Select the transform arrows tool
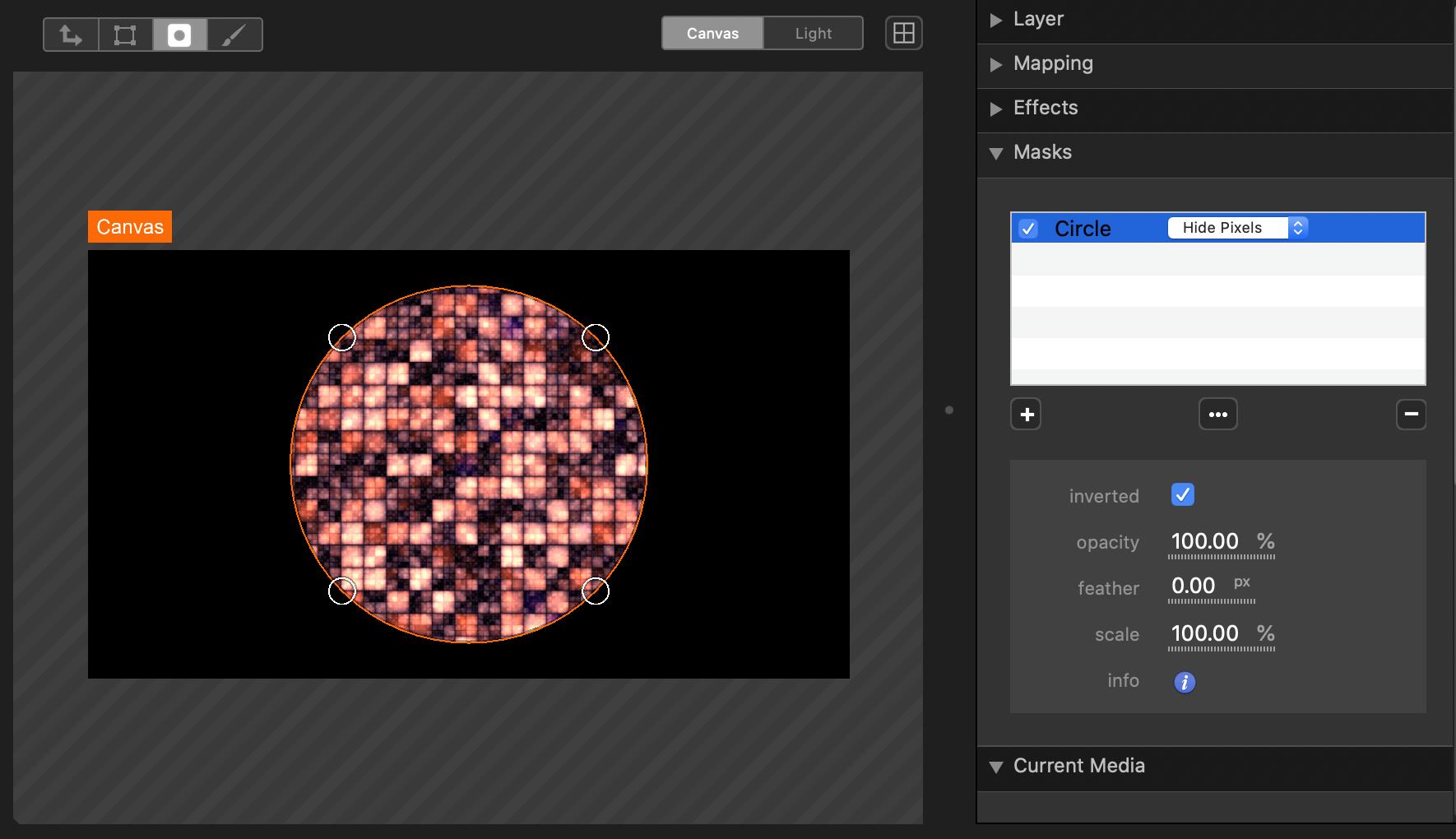1456x839 pixels. (x=71, y=35)
